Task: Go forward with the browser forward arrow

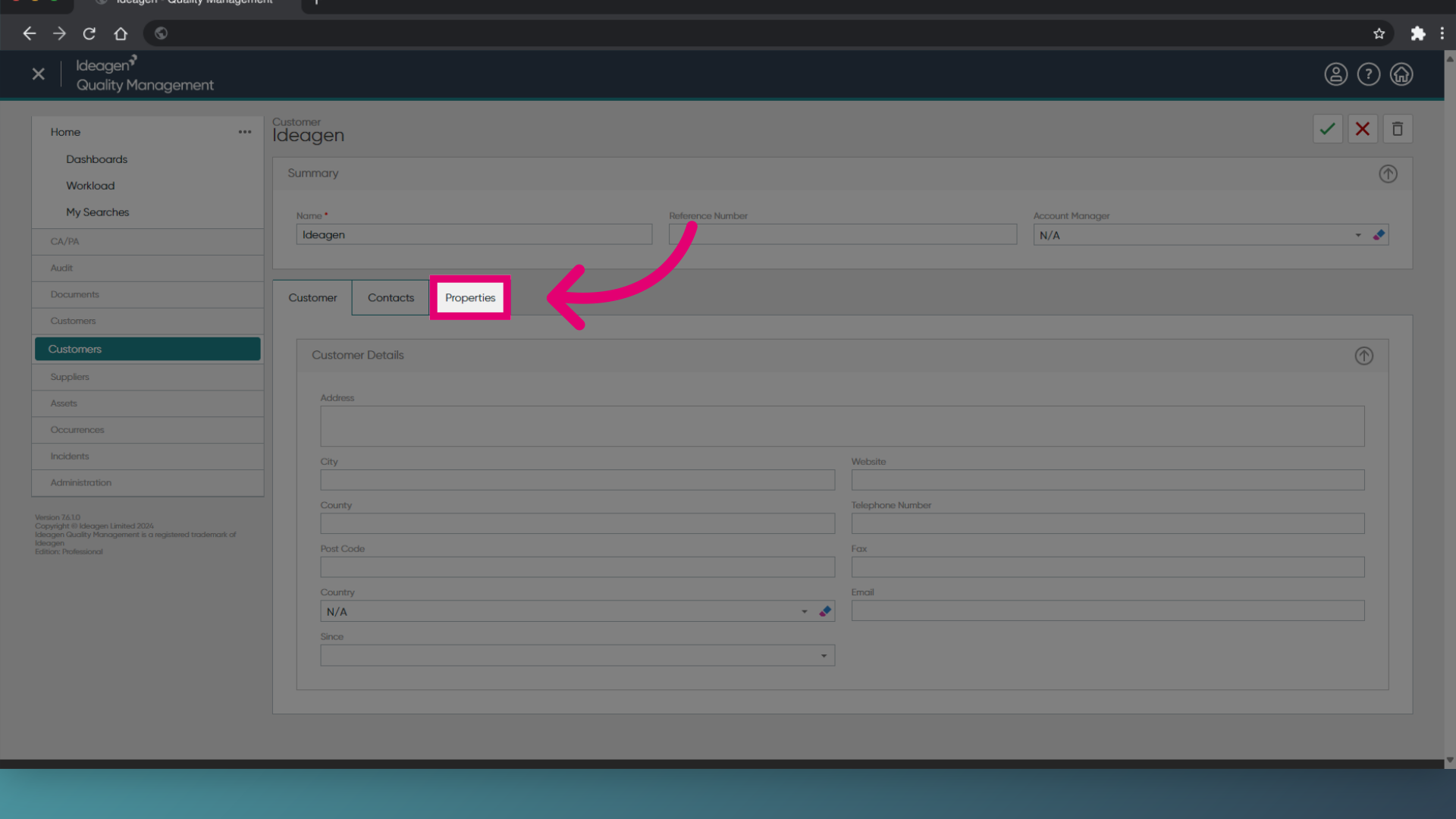Action: 59,33
